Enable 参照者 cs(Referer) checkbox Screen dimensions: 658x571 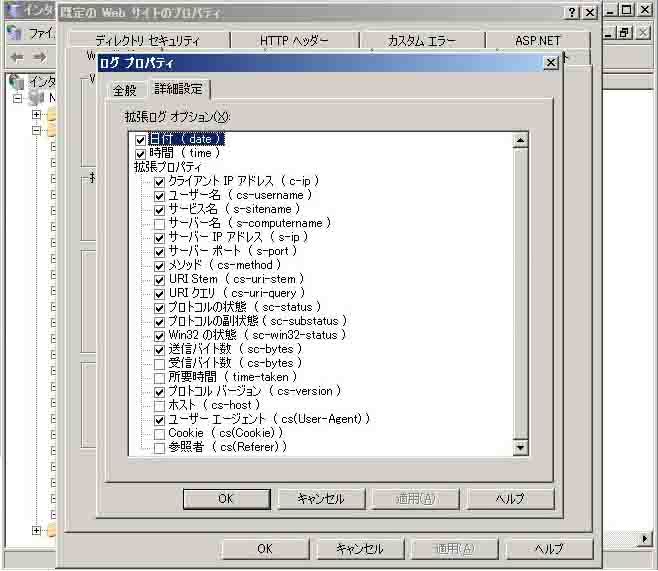pyautogui.click(x=159, y=448)
